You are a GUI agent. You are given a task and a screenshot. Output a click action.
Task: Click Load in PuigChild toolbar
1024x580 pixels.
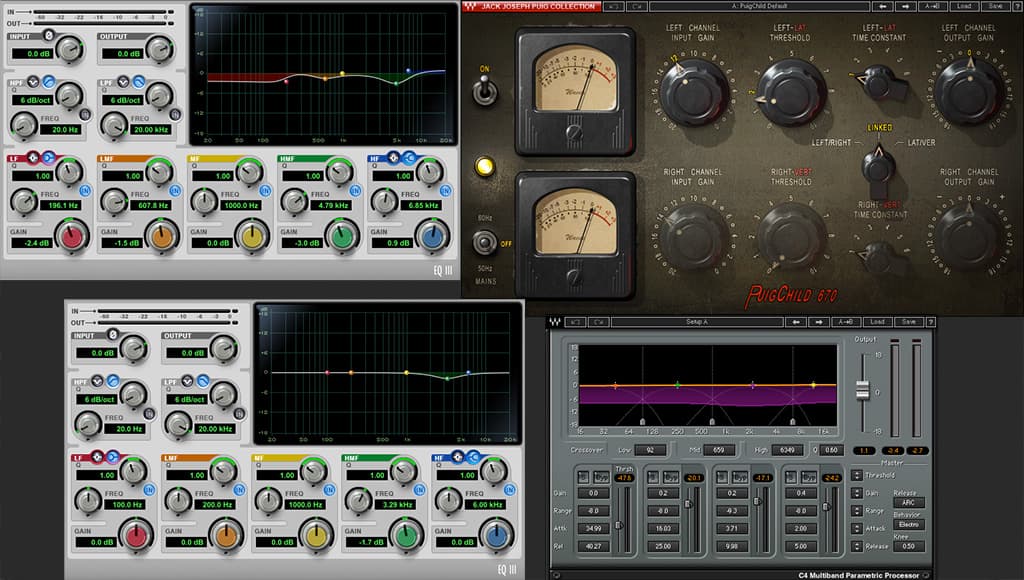tap(964, 6)
